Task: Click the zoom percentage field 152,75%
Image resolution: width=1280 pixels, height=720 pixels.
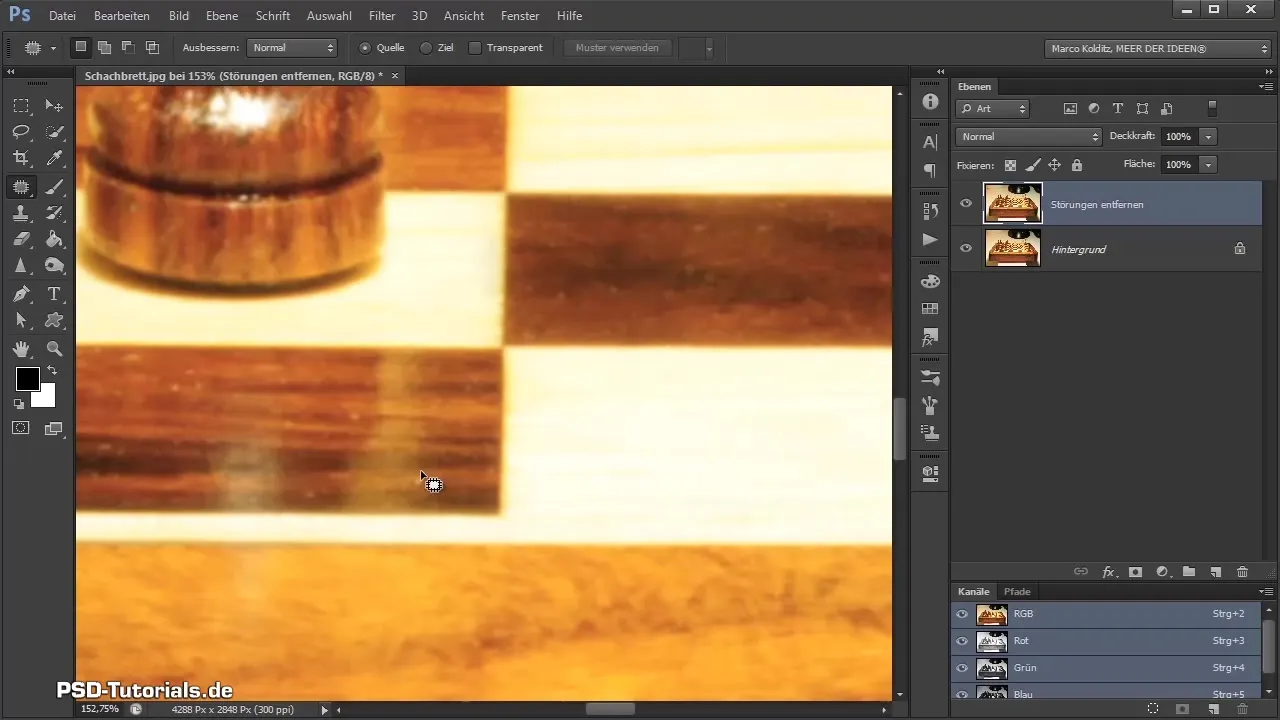Action: pos(100,709)
